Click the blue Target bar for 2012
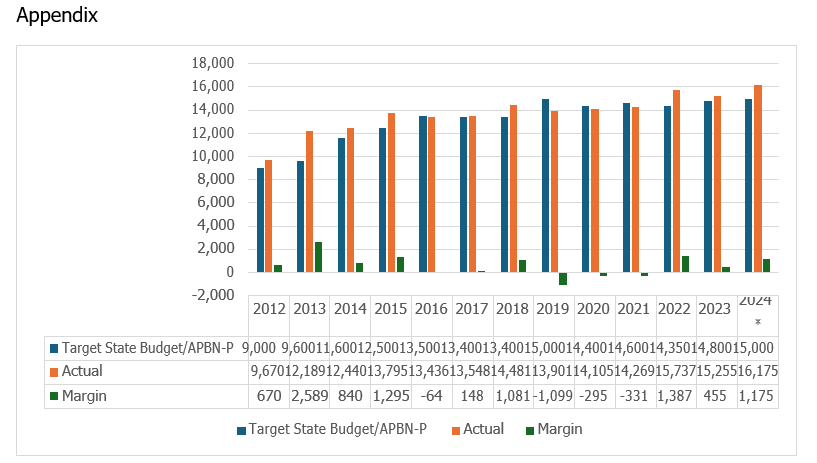The image size is (817, 463). pos(261,220)
